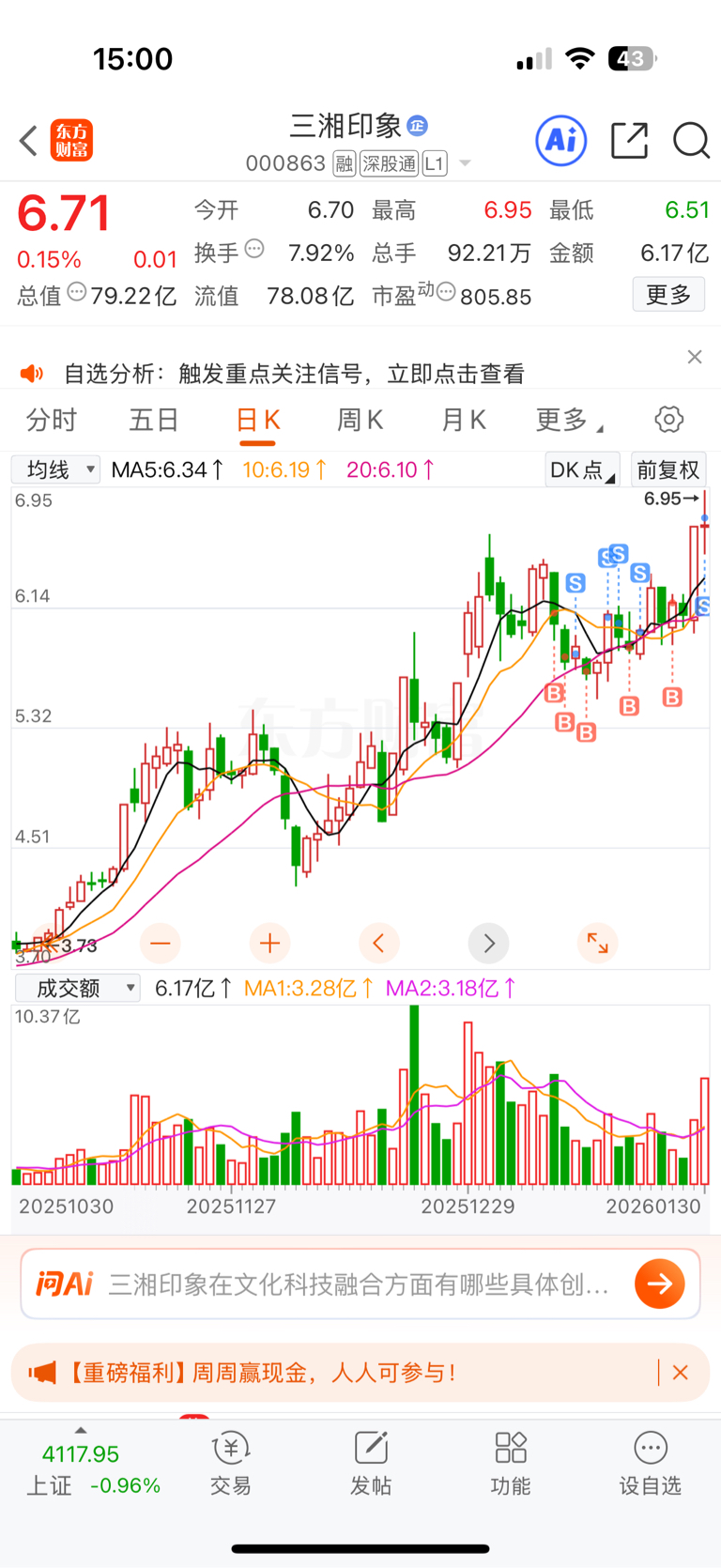Expand the stock code dropdown arrow
Viewport: 721px width, 1568px height.
click(x=465, y=164)
